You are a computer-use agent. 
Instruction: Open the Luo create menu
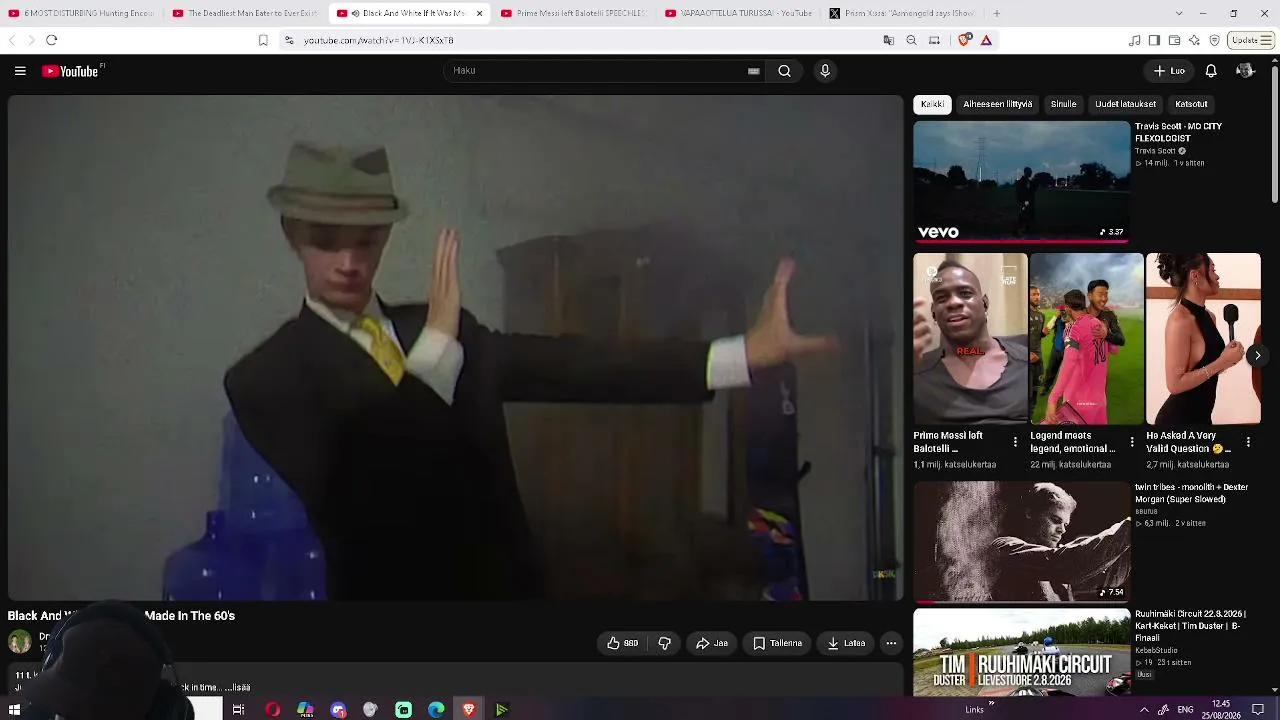point(1169,71)
